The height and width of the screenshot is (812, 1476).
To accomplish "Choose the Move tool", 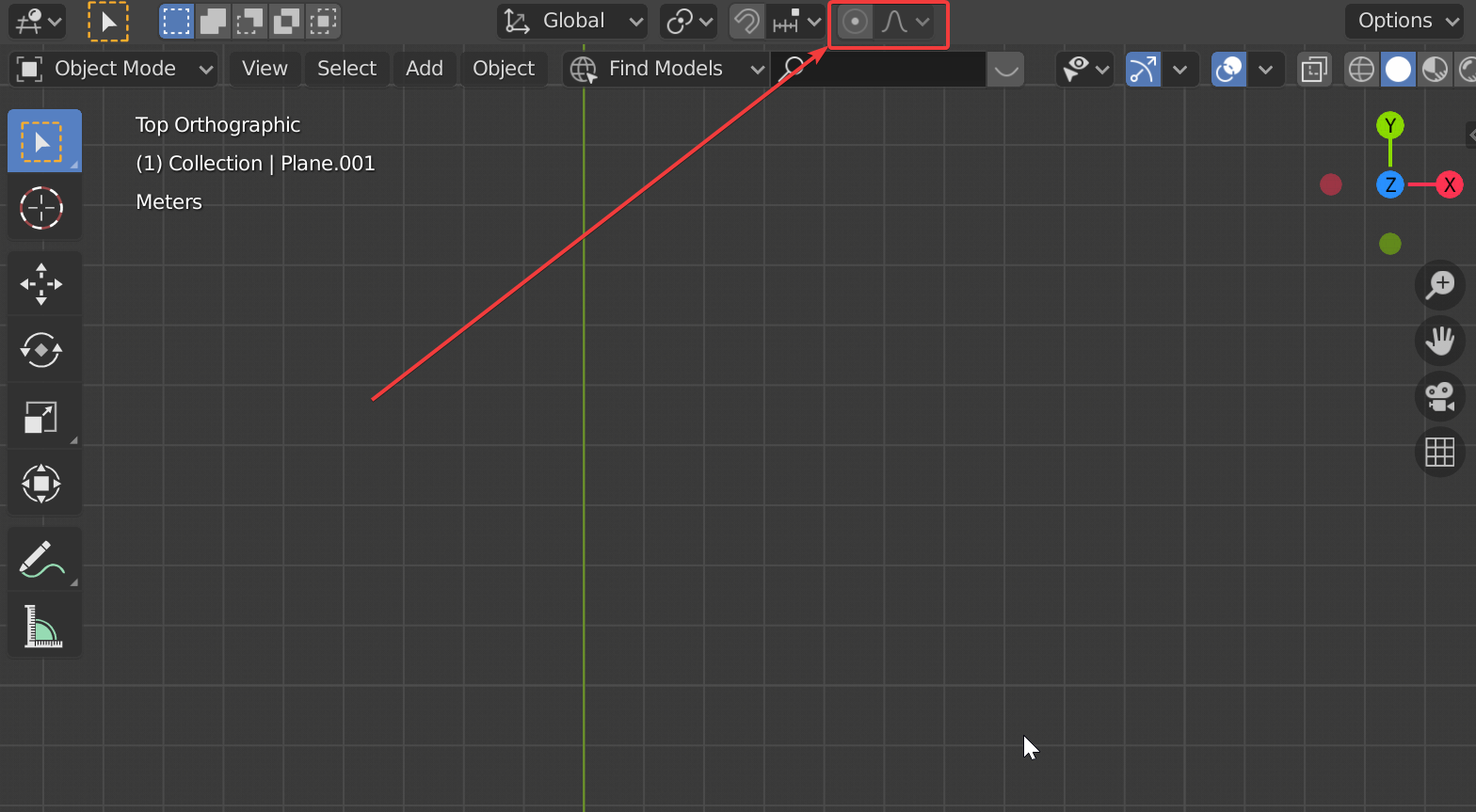I will point(44,283).
